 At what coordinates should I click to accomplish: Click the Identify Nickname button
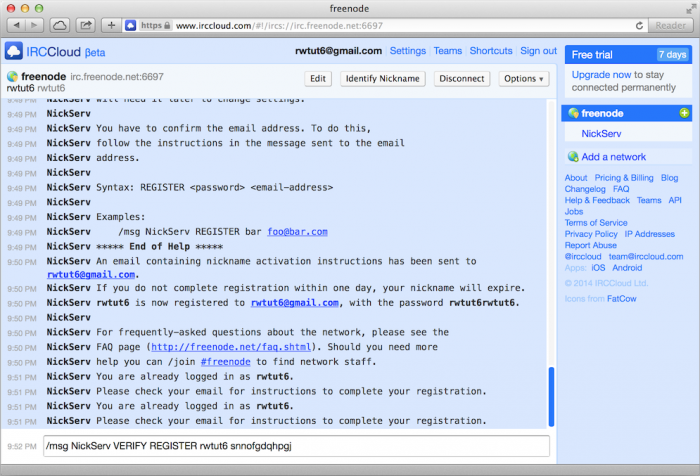point(383,79)
